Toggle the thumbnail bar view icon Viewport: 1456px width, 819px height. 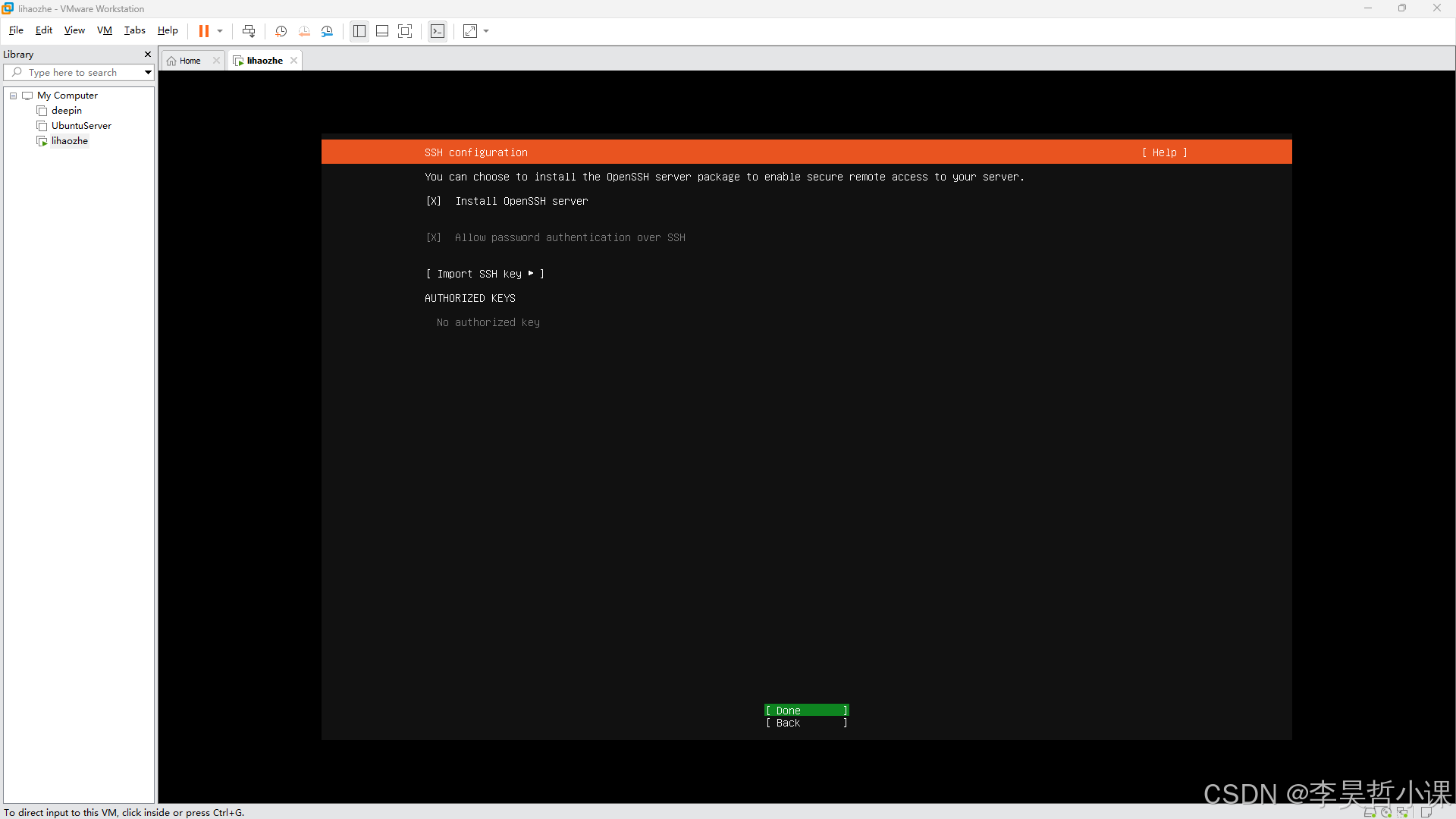(382, 31)
